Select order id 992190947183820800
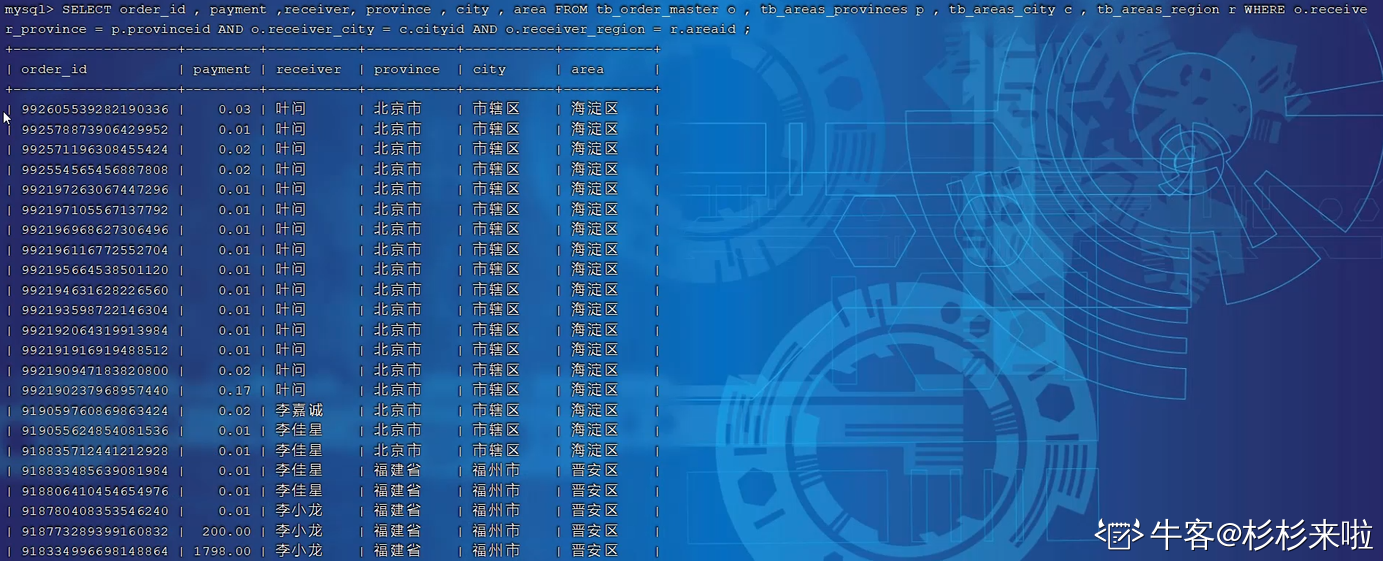The height and width of the screenshot is (561, 1383). (x=95, y=370)
